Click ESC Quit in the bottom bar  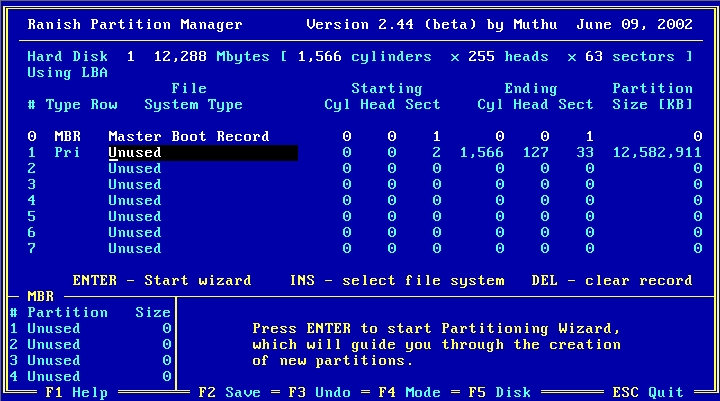[648, 393]
